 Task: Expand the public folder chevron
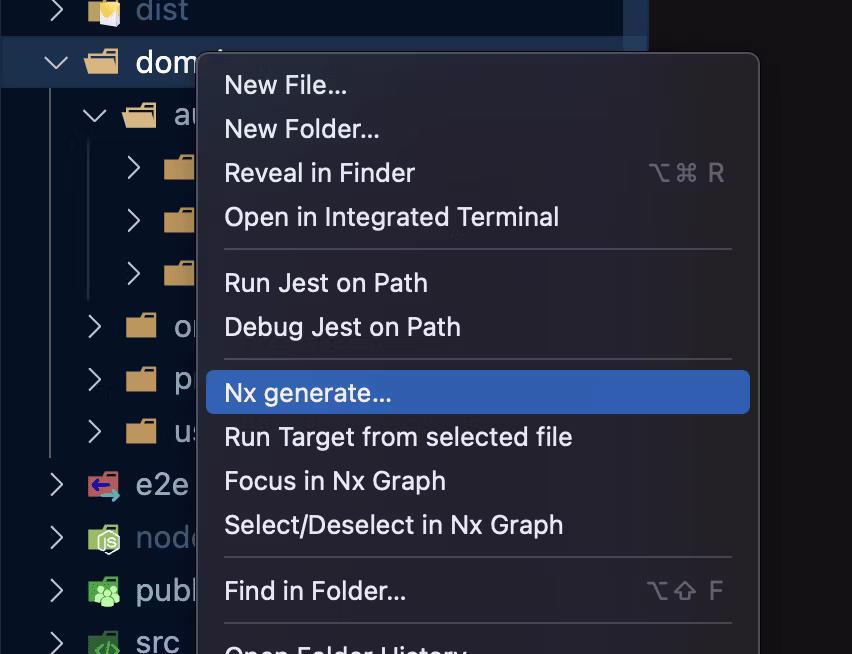(56, 592)
